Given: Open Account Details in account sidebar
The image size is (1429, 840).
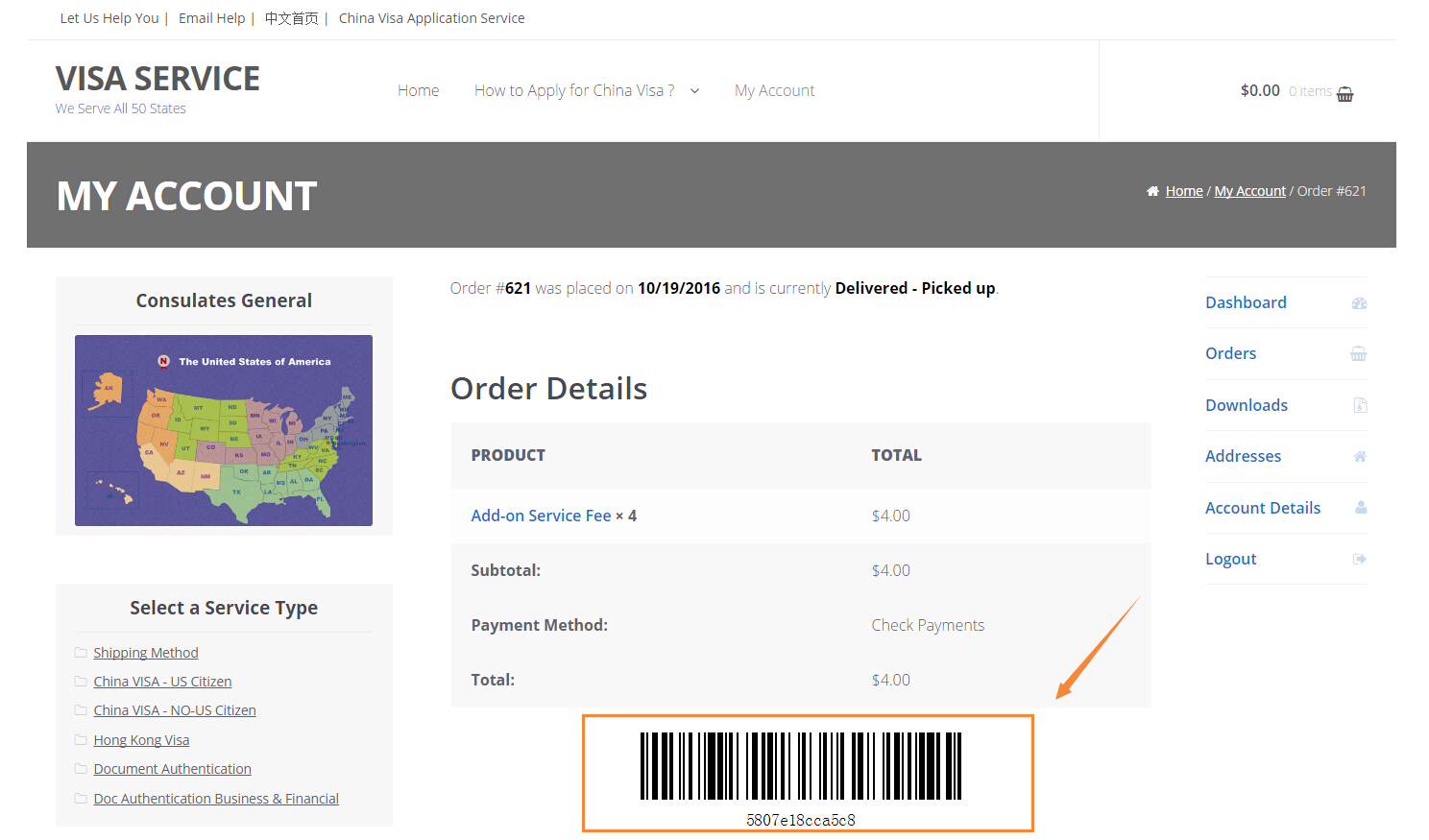Looking at the screenshot, I should click(x=1263, y=508).
